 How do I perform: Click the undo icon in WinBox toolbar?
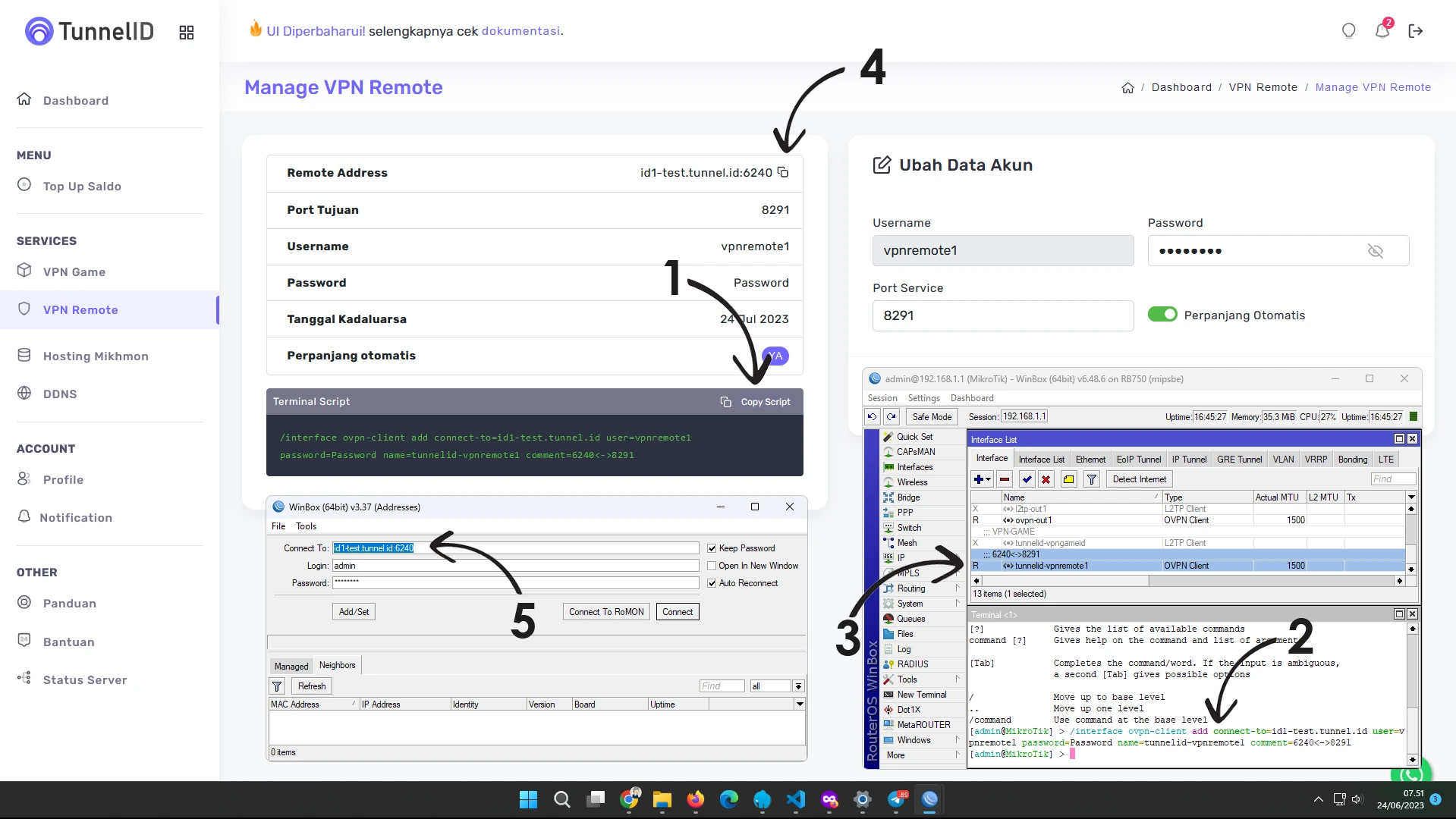872,416
